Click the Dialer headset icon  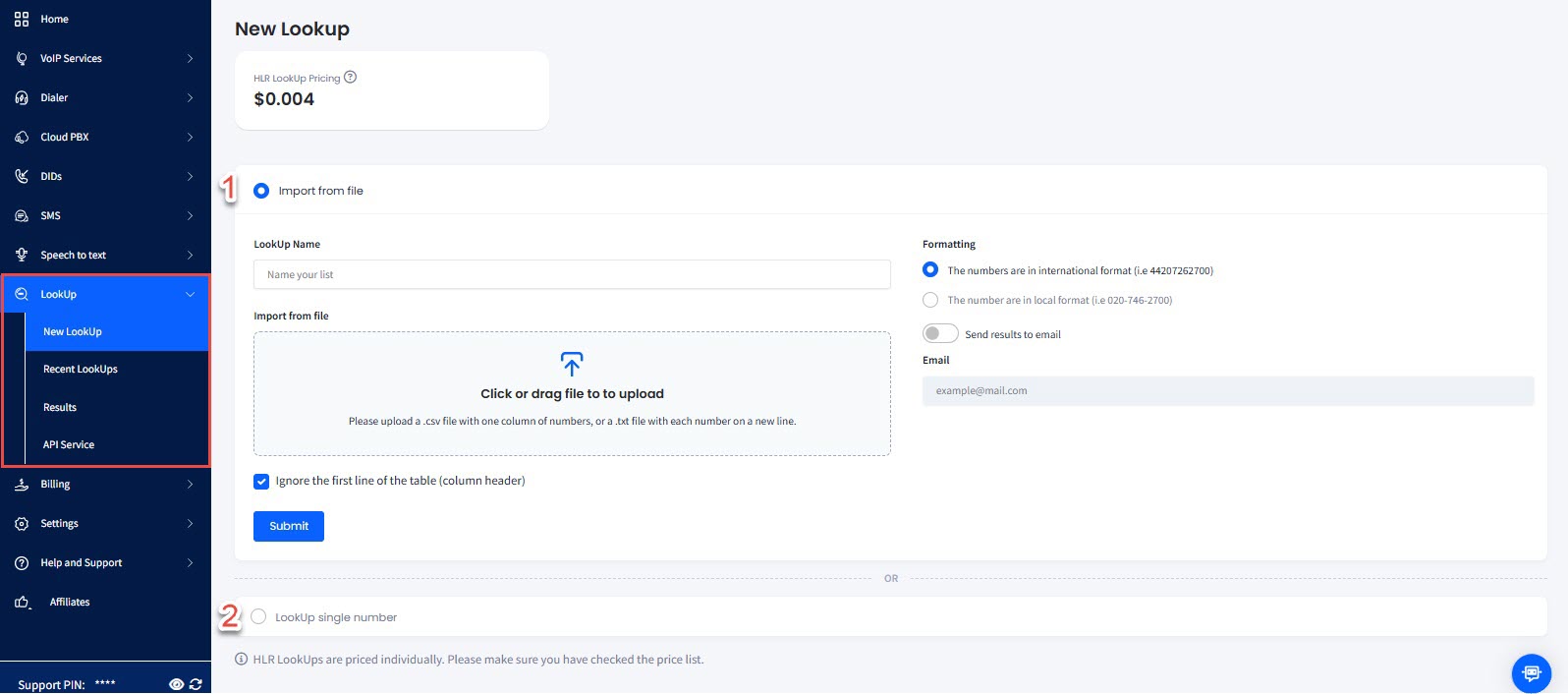(x=22, y=97)
